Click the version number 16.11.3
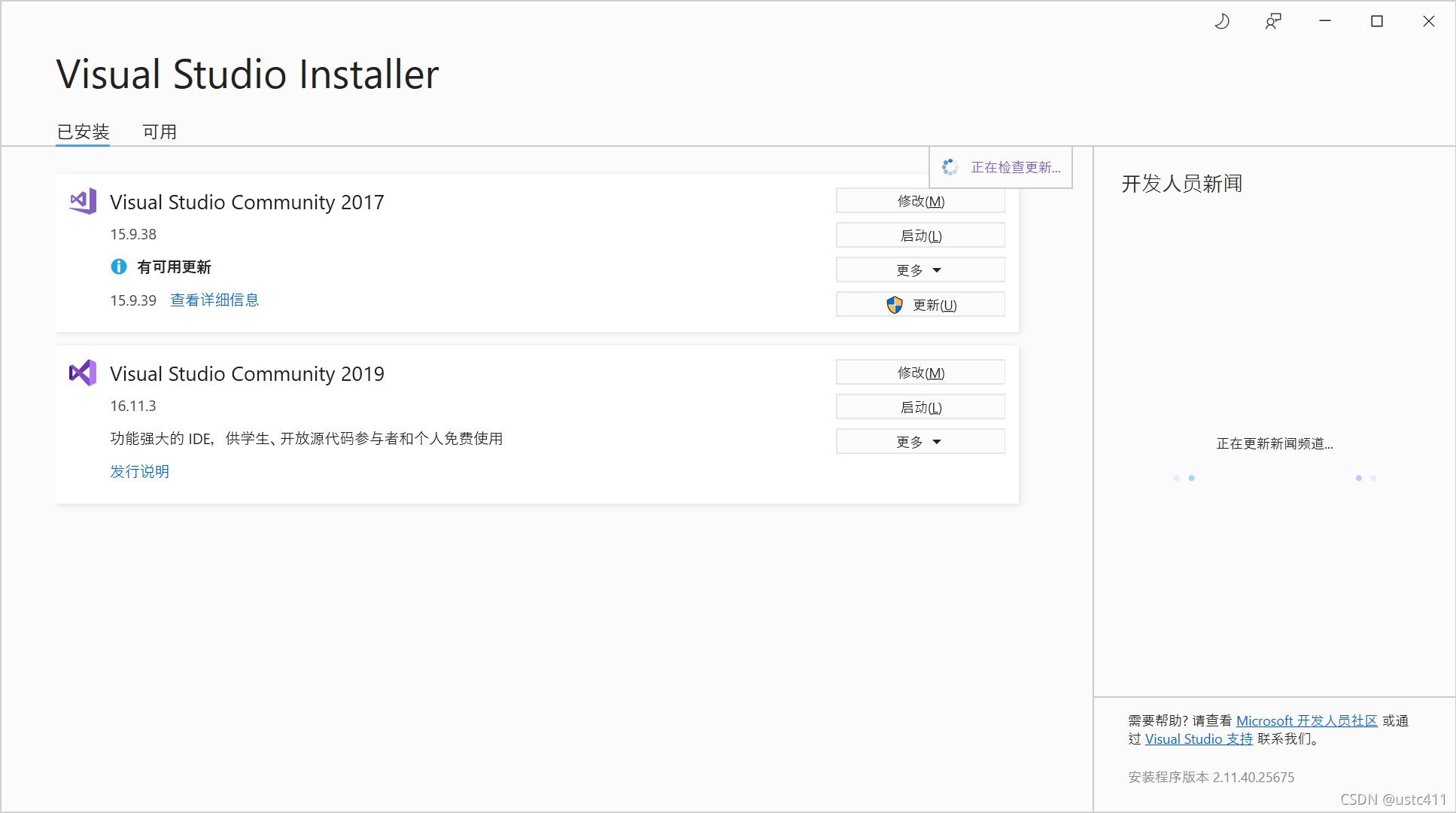The width and height of the screenshot is (1456, 813). 133,406
